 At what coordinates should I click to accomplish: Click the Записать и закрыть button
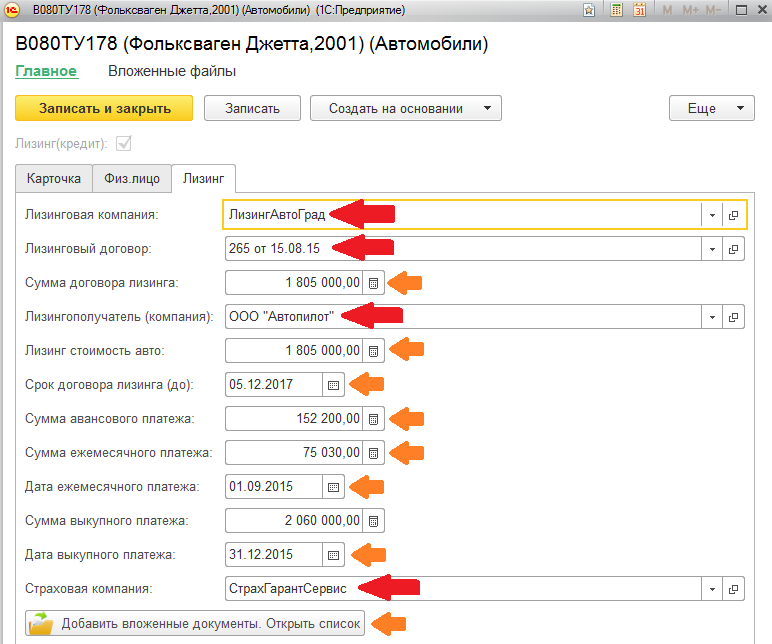pyautogui.click(x=104, y=109)
